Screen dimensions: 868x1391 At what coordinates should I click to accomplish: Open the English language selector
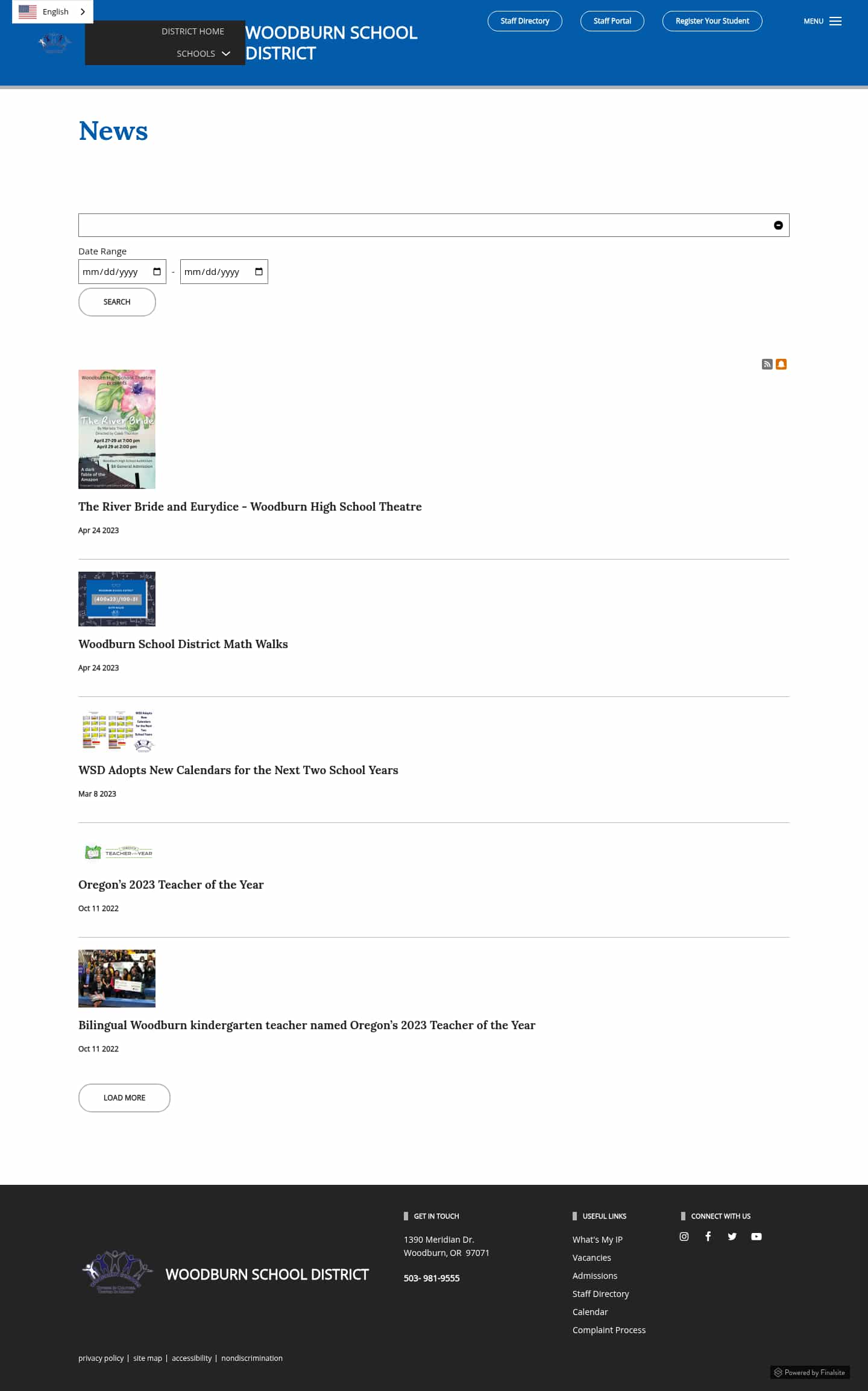(52, 11)
